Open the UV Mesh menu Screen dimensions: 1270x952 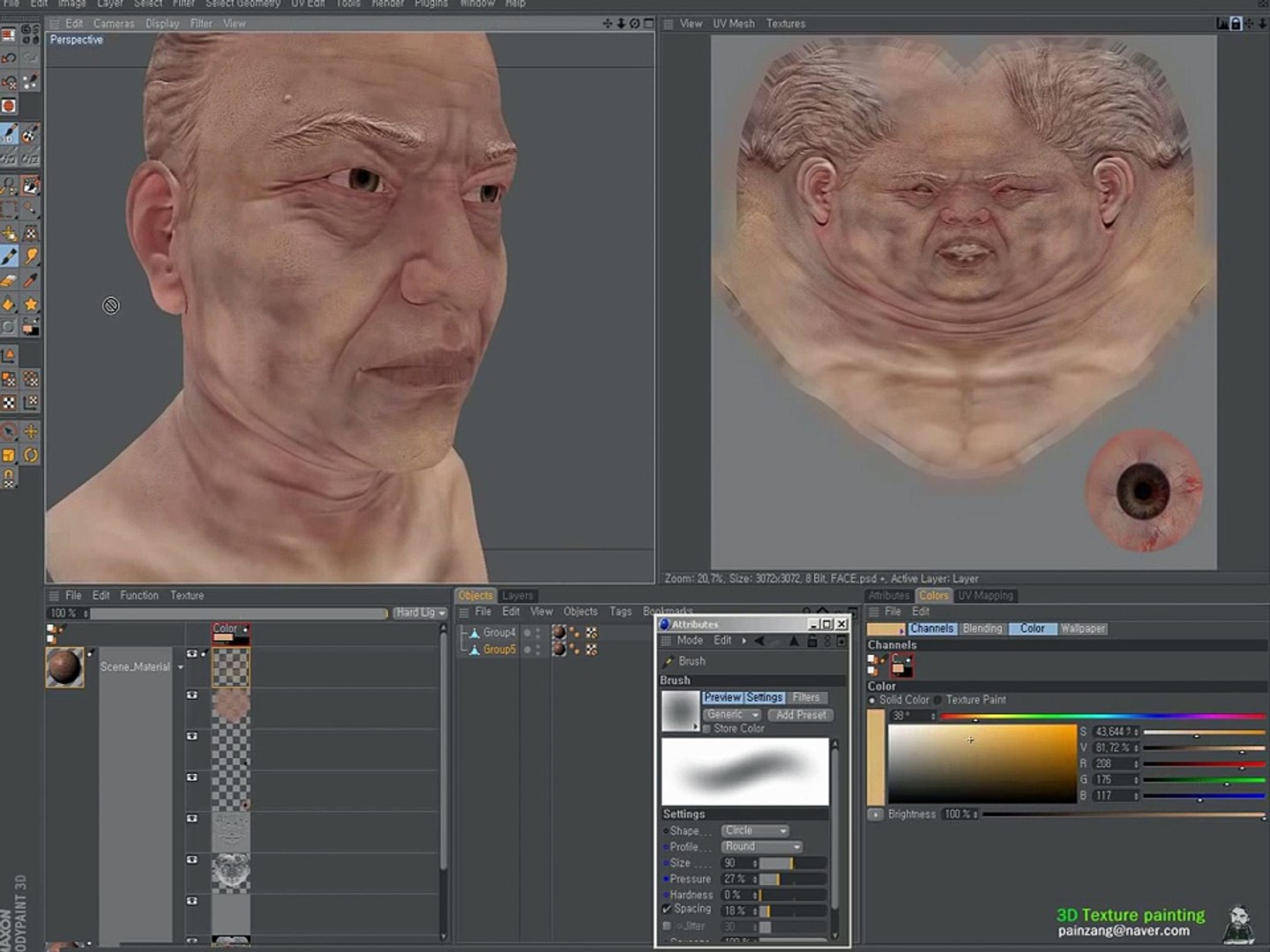point(734,24)
